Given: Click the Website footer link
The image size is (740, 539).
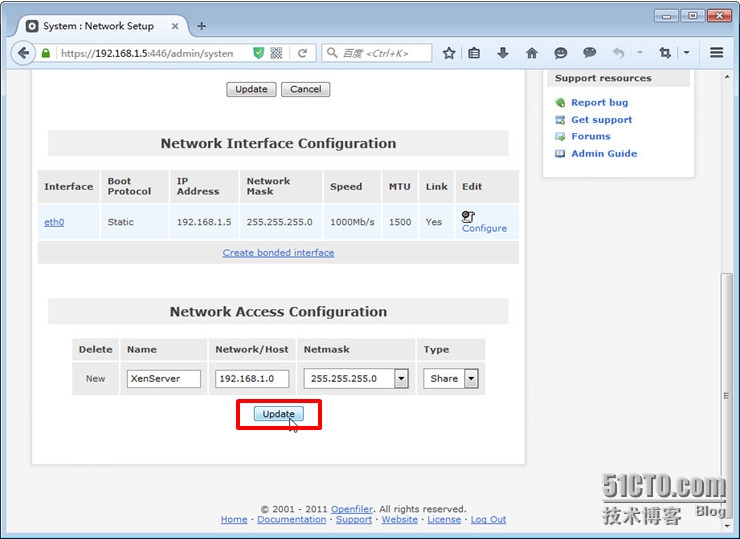Looking at the screenshot, I should click(x=400, y=520).
